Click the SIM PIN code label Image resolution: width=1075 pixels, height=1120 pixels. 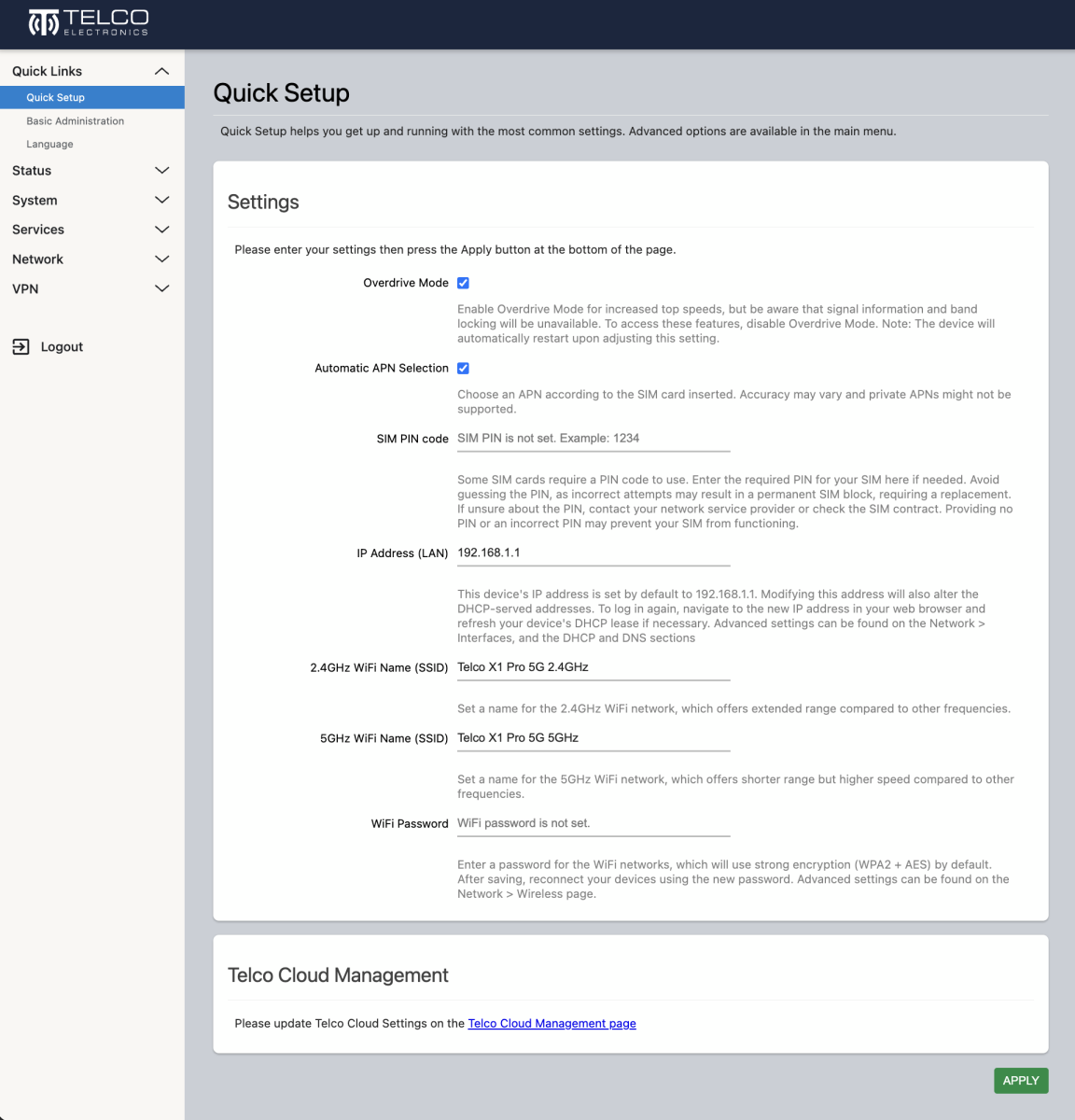[412, 439]
